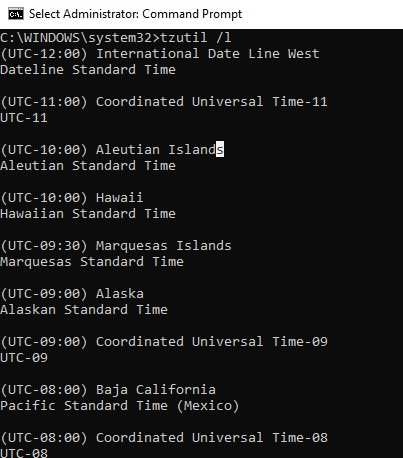Click the Coordinated Universal Time-09 line

click(164, 342)
